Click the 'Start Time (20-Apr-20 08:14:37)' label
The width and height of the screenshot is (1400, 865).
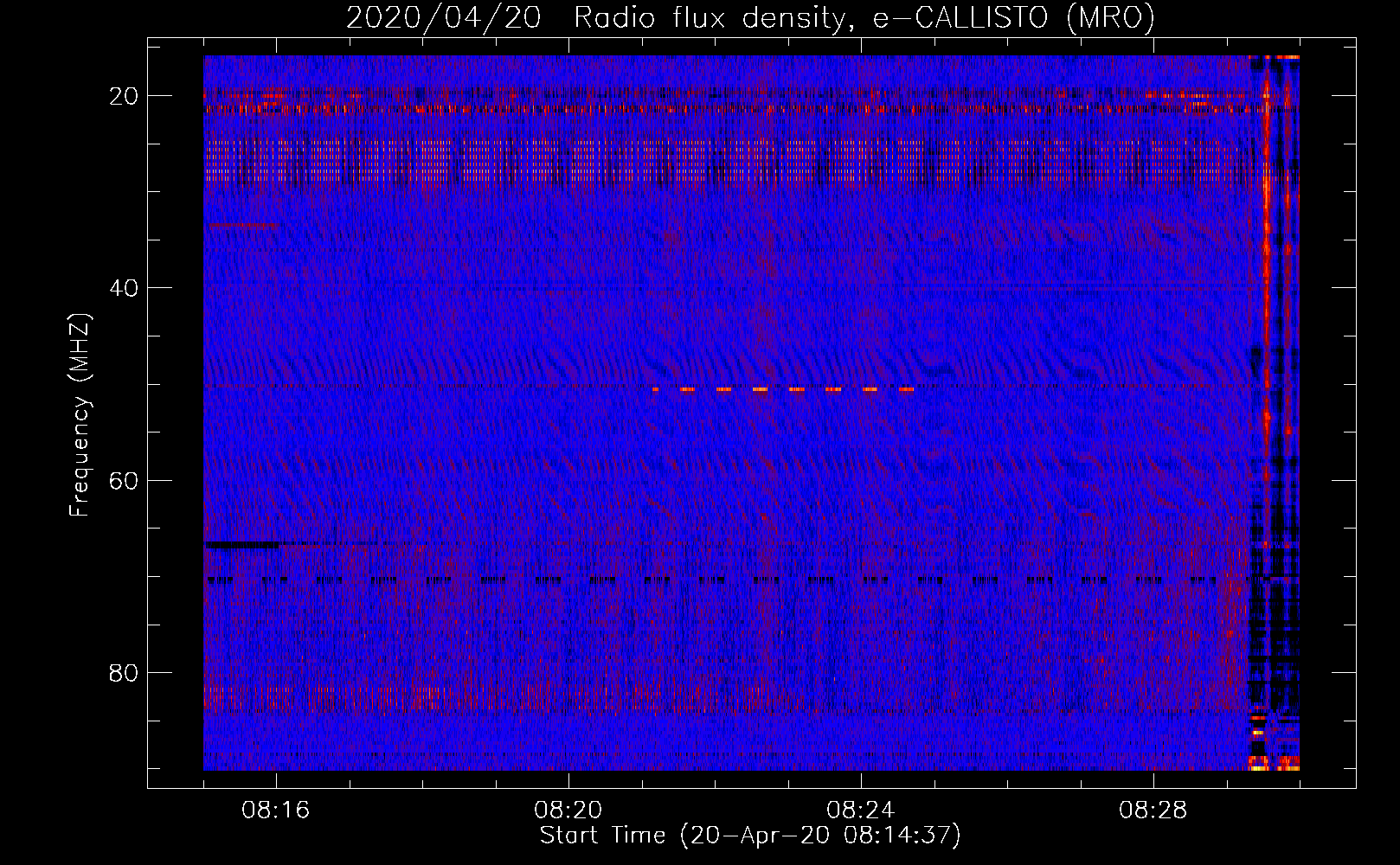coord(750,836)
